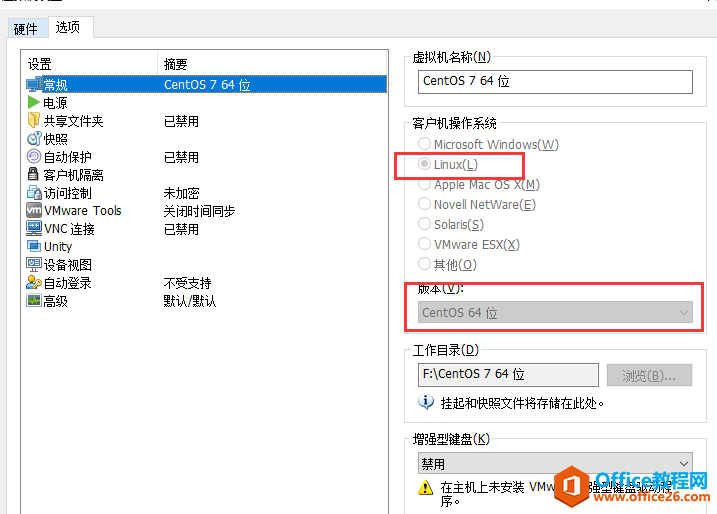Image resolution: width=717 pixels, height=514 pixels.
Task: Click the CentOS 7 64 位 summary cell
Action: (x=207, y=85)
